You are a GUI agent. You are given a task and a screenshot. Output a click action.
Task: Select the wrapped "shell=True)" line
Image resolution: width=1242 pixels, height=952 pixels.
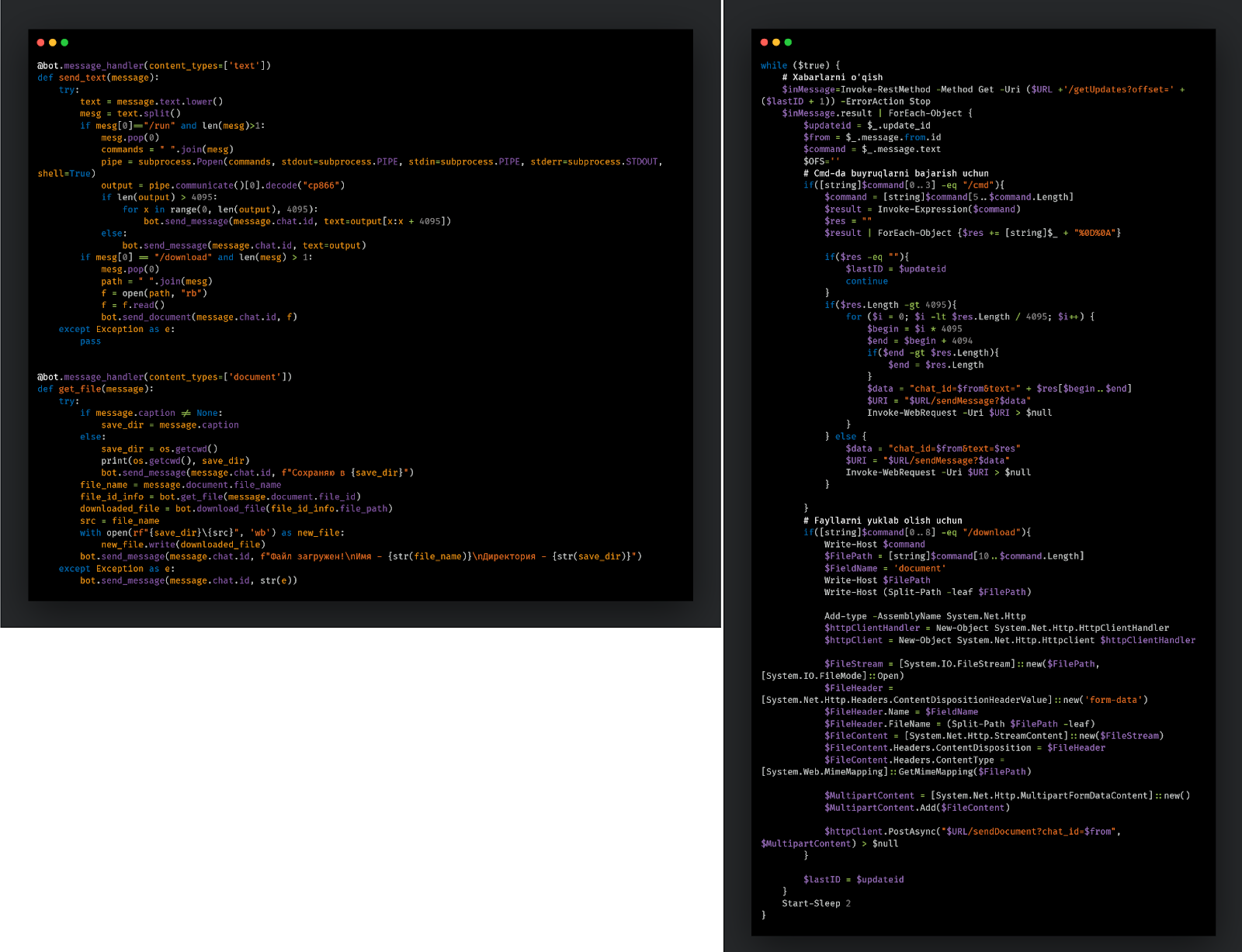click(66, 174)
